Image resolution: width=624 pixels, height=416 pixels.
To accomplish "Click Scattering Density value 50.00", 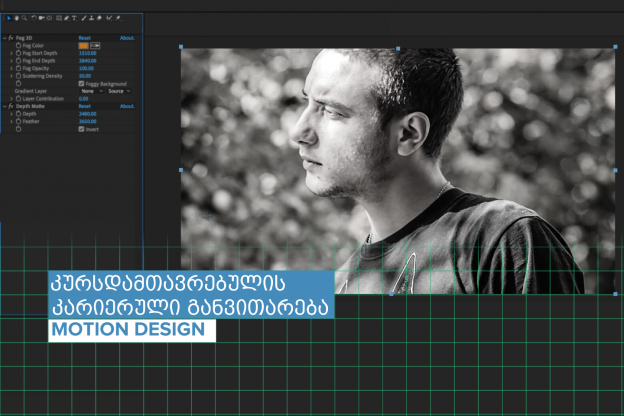I will tap(85, 76).
